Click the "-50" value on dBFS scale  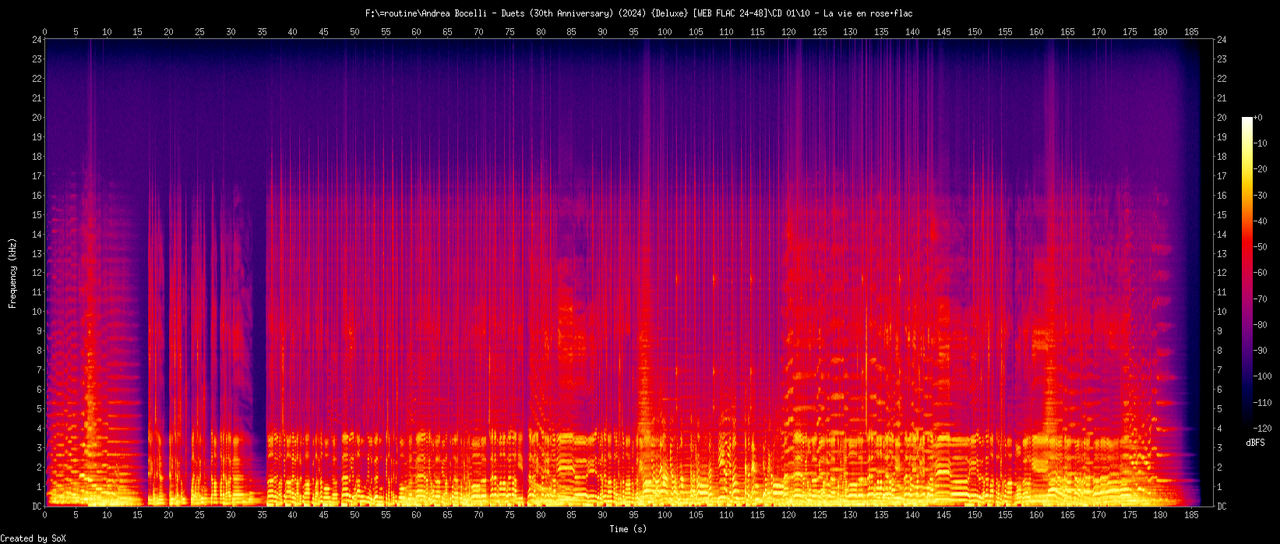[x=1260, y=247]
